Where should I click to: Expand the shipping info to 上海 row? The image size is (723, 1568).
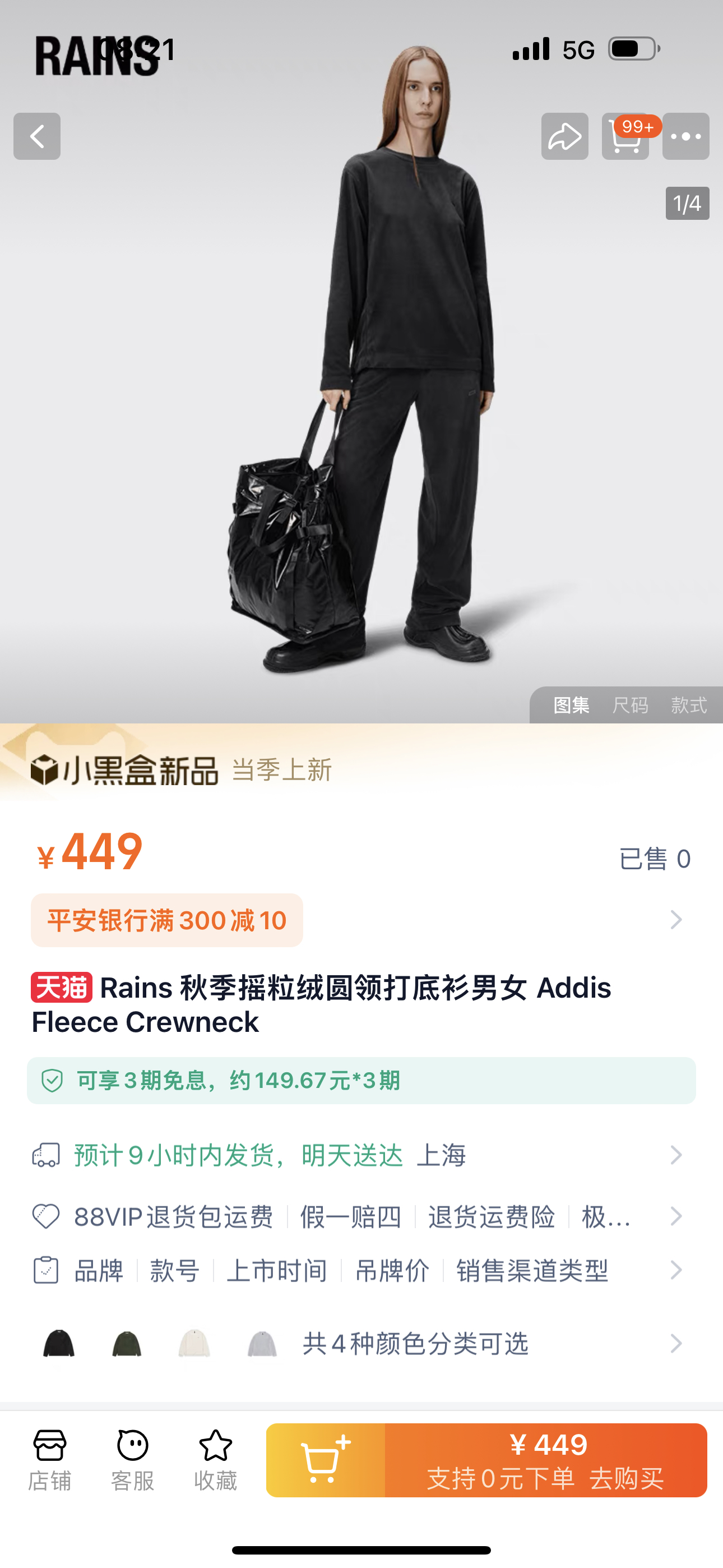361,1155
